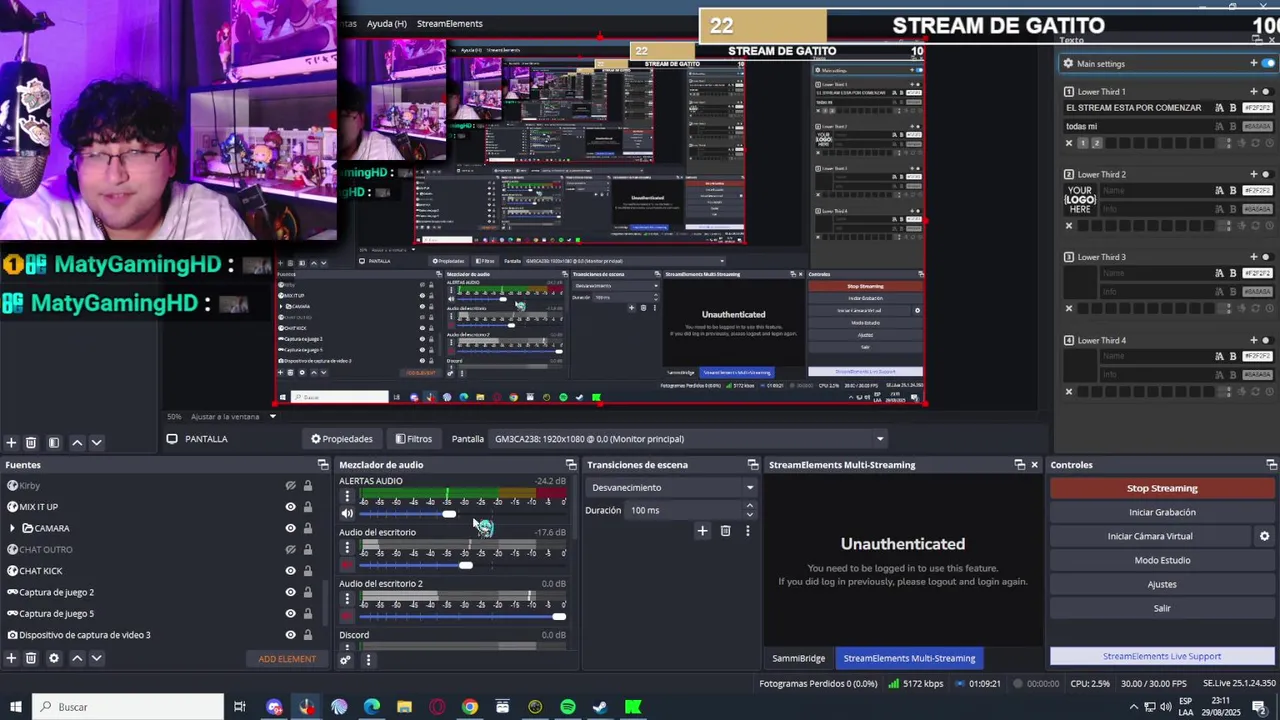Open transition properties three-dot menu
The width and height of the screenshot is (1280, 720).
coord(747,531)
